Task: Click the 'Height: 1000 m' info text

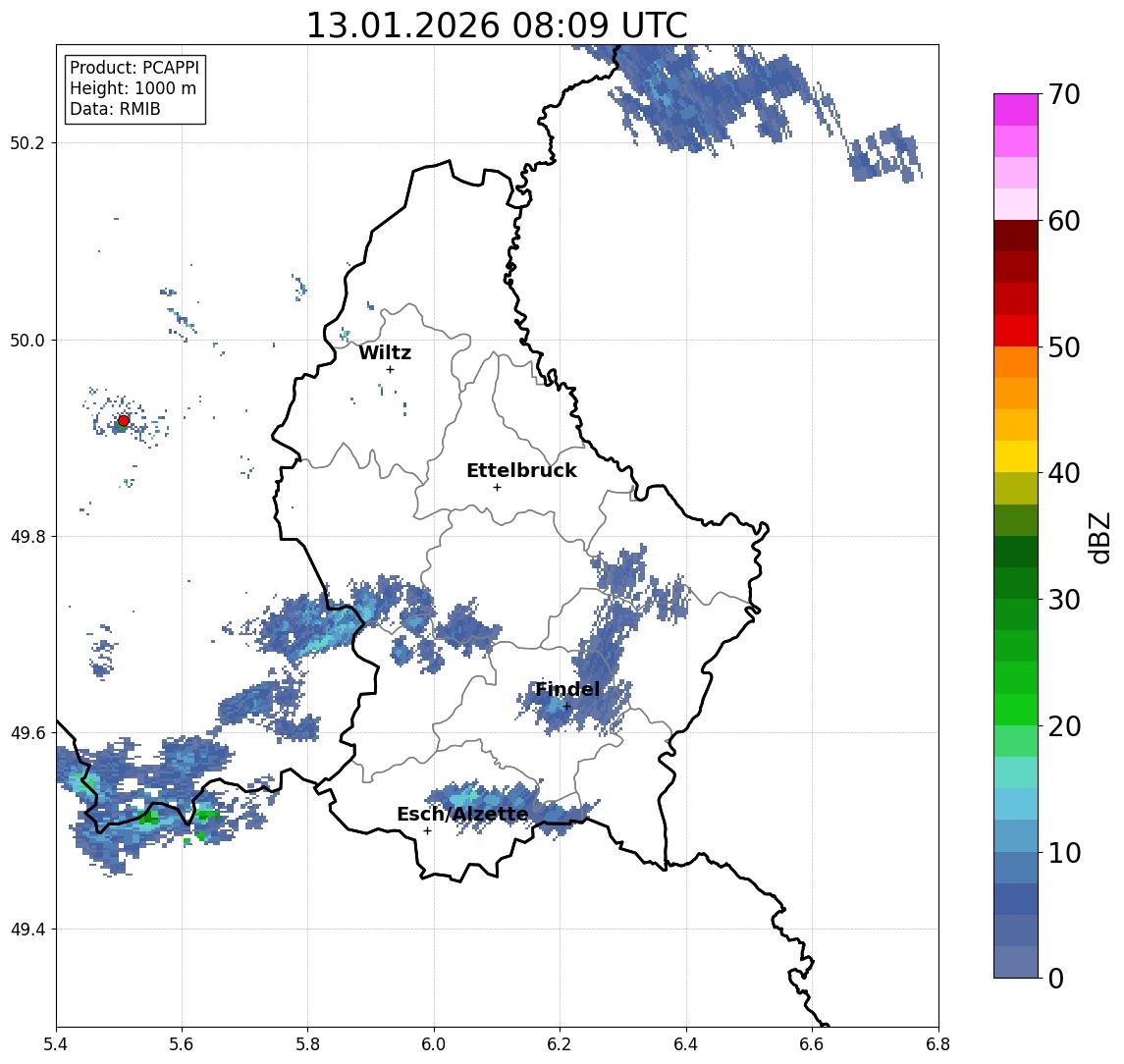Action: [133, 88]
